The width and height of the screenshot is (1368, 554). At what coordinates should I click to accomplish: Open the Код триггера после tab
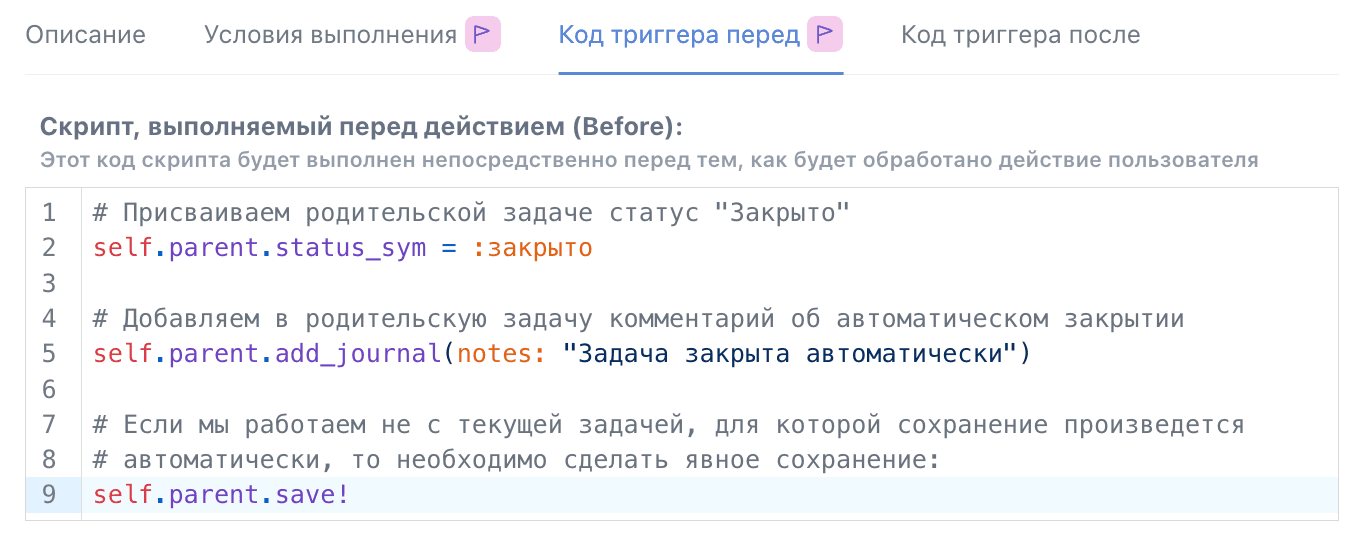(1020, 36)
